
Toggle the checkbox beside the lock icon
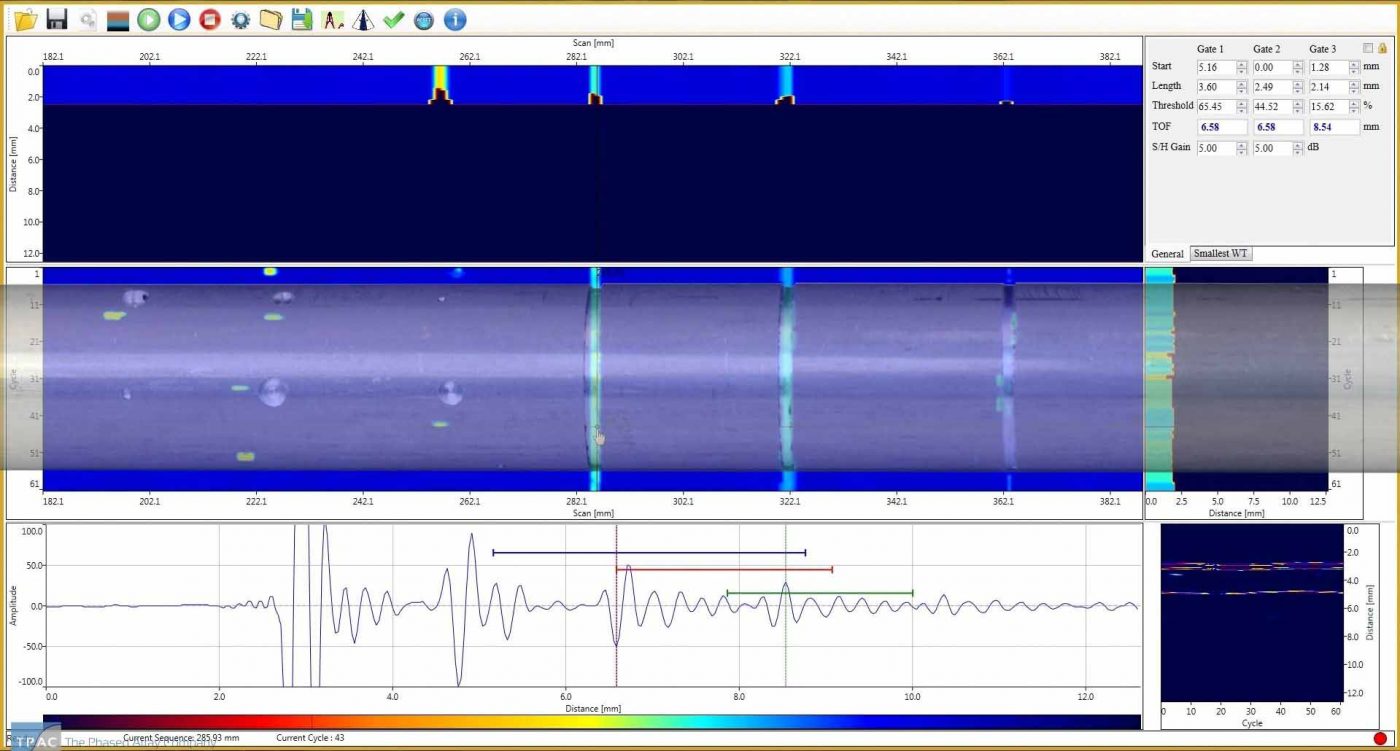pyautogui.click(x=1368, y=48)
